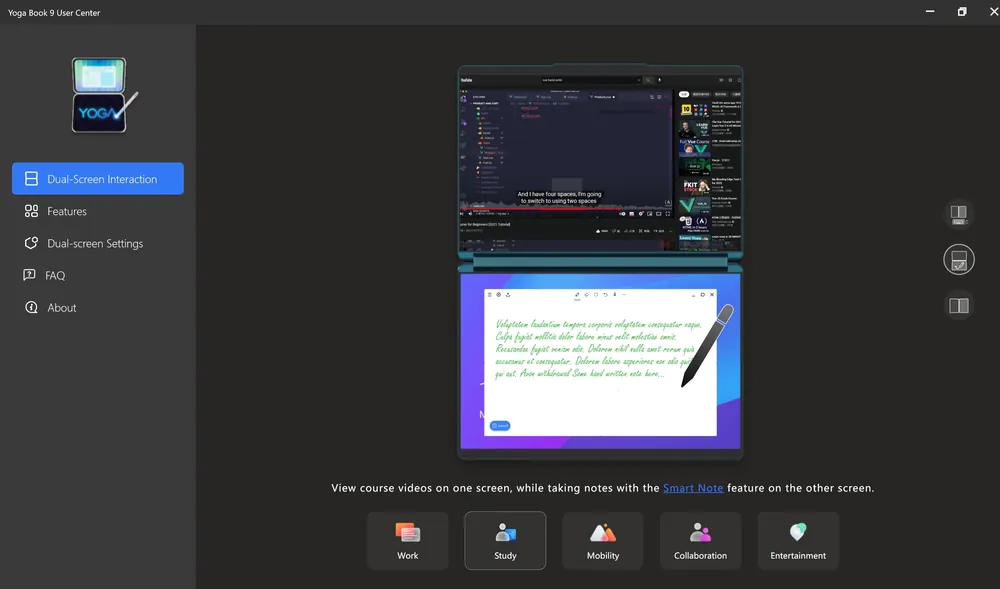Select the Mobility scenario card
Screen dimensions: 1000x589
click(603, 541)
